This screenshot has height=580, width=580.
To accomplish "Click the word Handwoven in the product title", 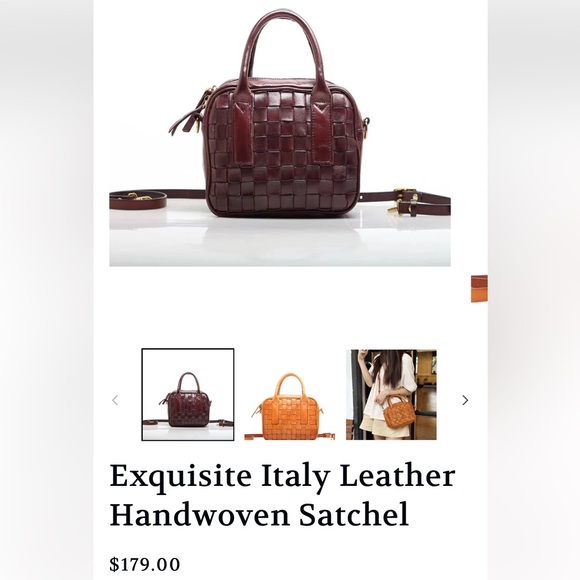I will [199, 514].
